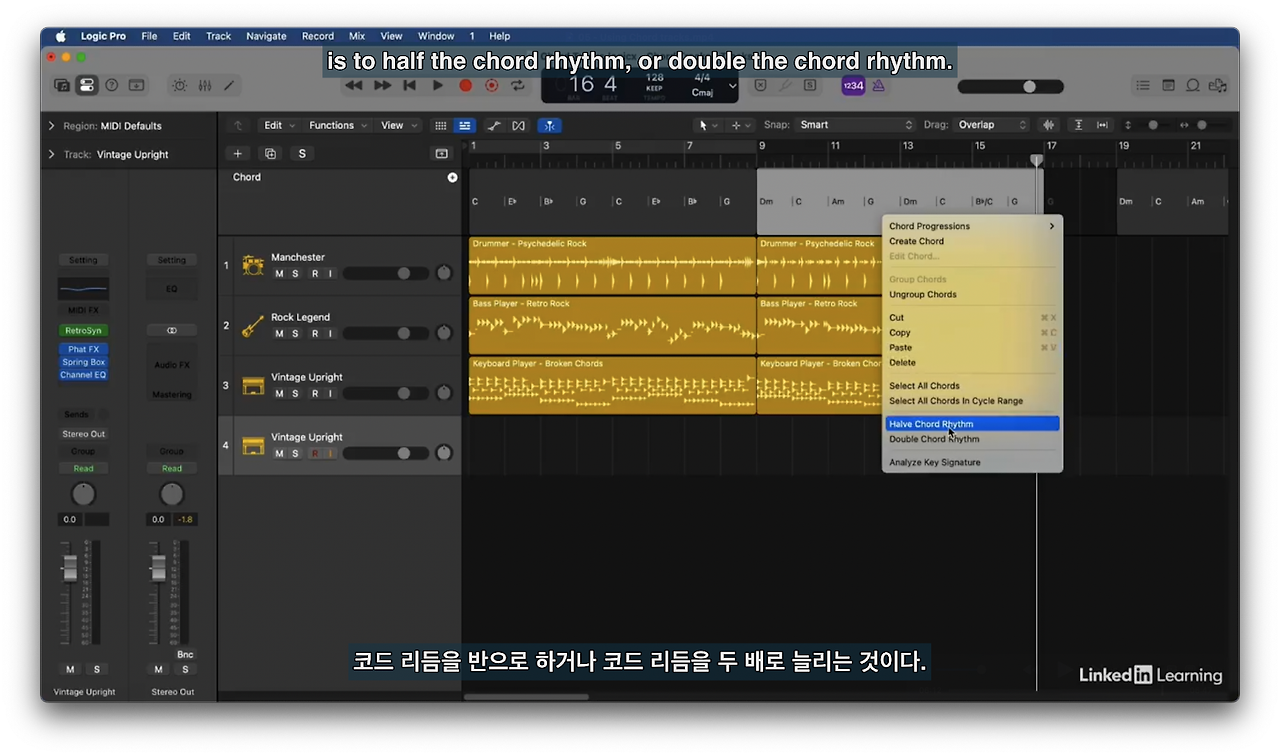Open the Edit dropdown in tracks area
Image resolution: width=1280 pixels, height=756 pixels.
point(278,125)
